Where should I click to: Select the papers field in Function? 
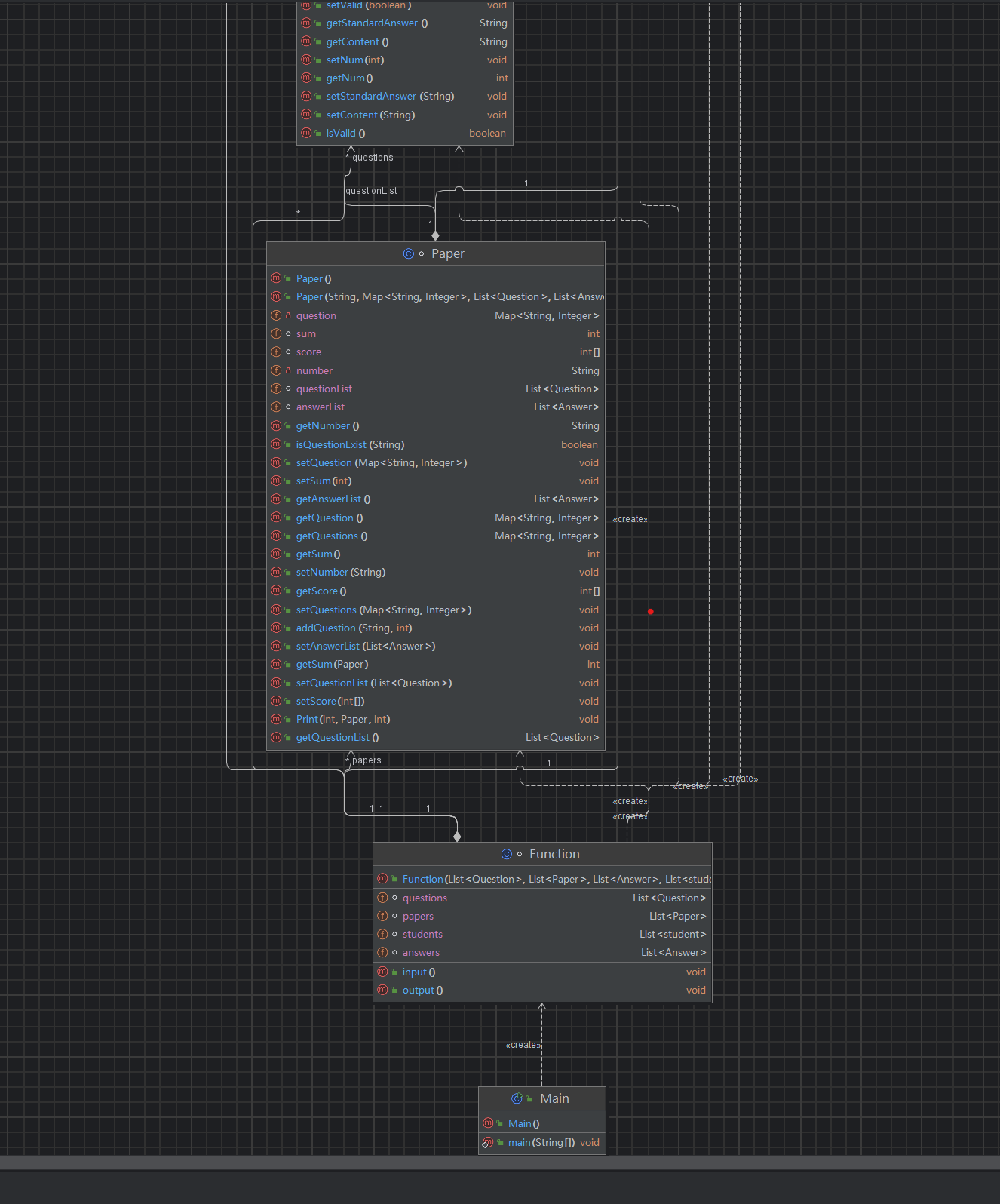542,916
